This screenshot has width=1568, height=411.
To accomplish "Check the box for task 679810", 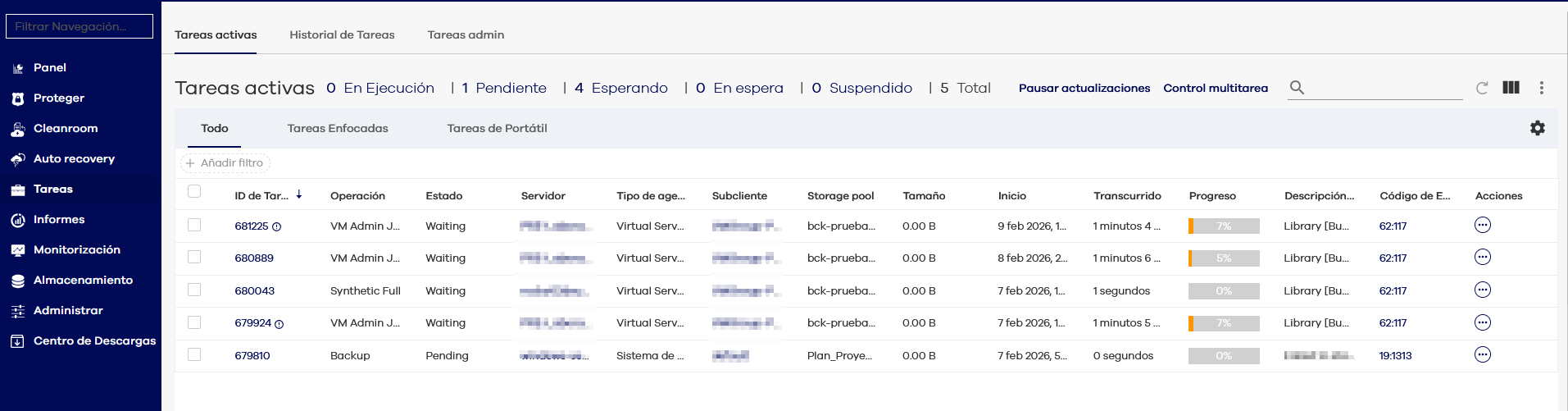I will 194,354.
